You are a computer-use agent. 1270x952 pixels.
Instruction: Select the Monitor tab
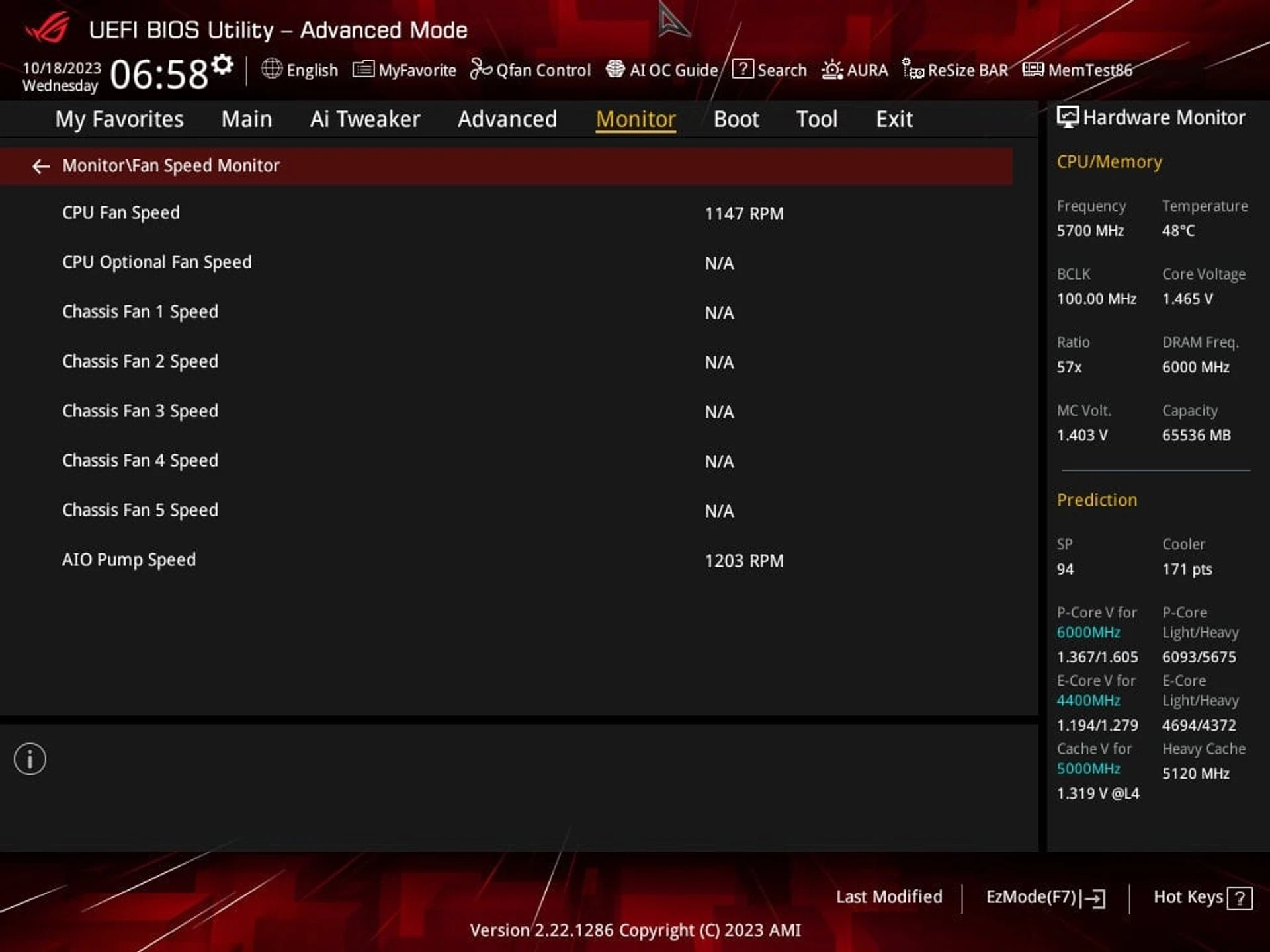(x=636, y=119)
